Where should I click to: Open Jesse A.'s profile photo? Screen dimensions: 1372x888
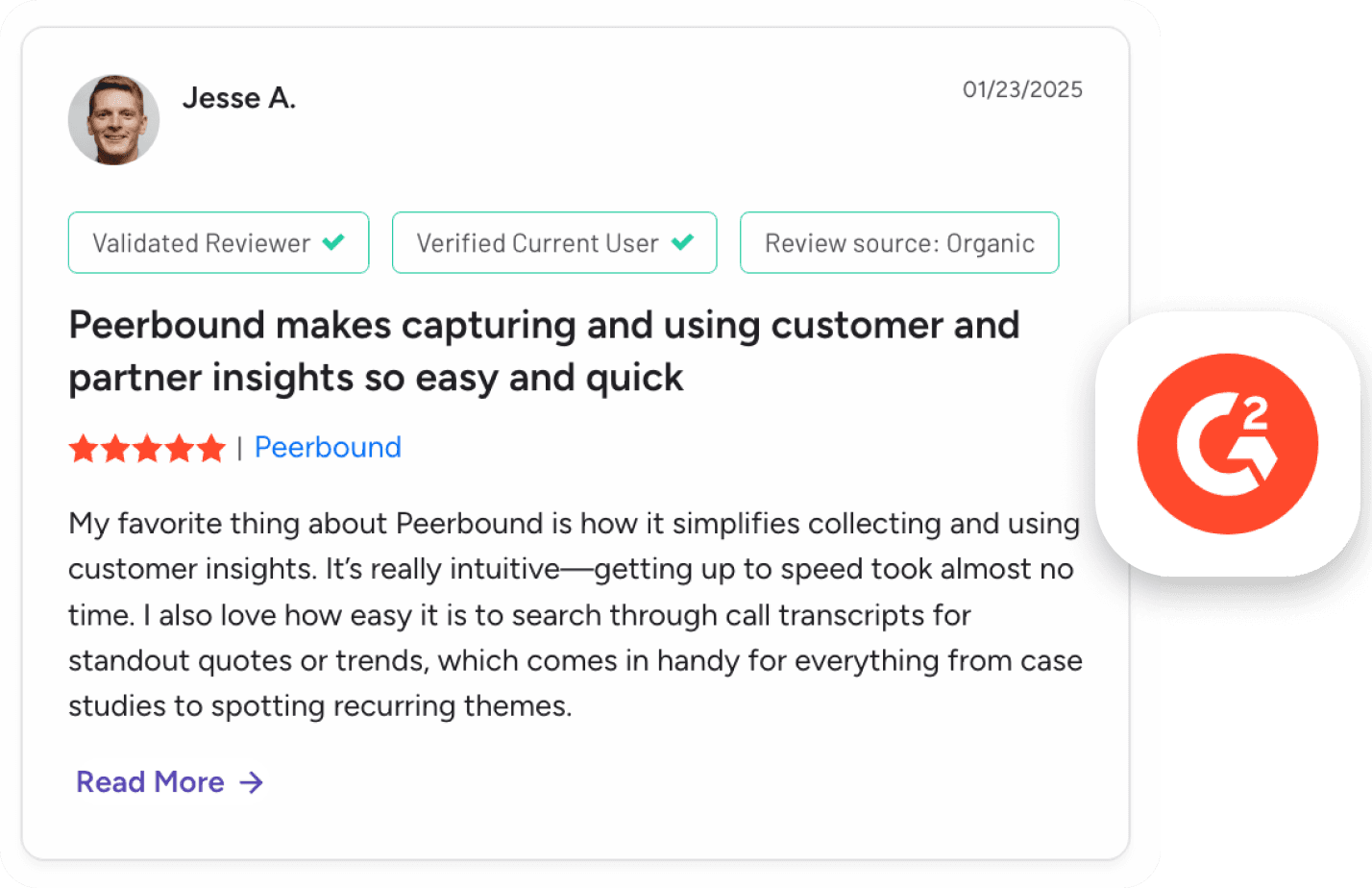tap(113, 120)
